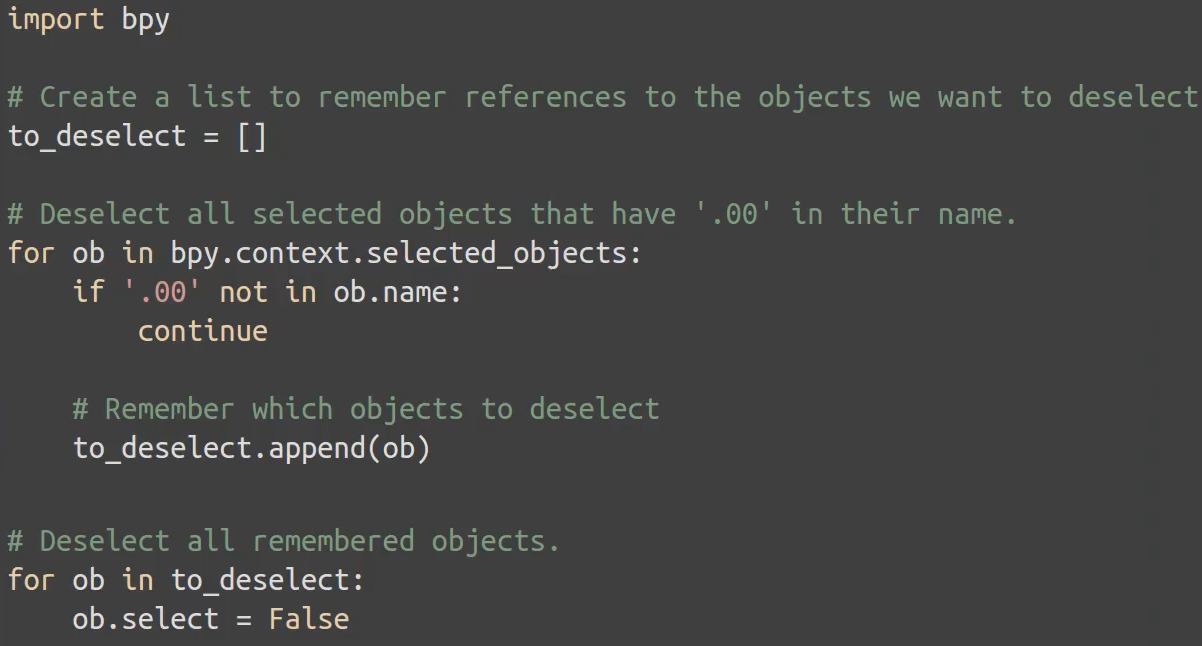
Task: Click 'ob.name' in the if statement
Action: click(390, 292)
